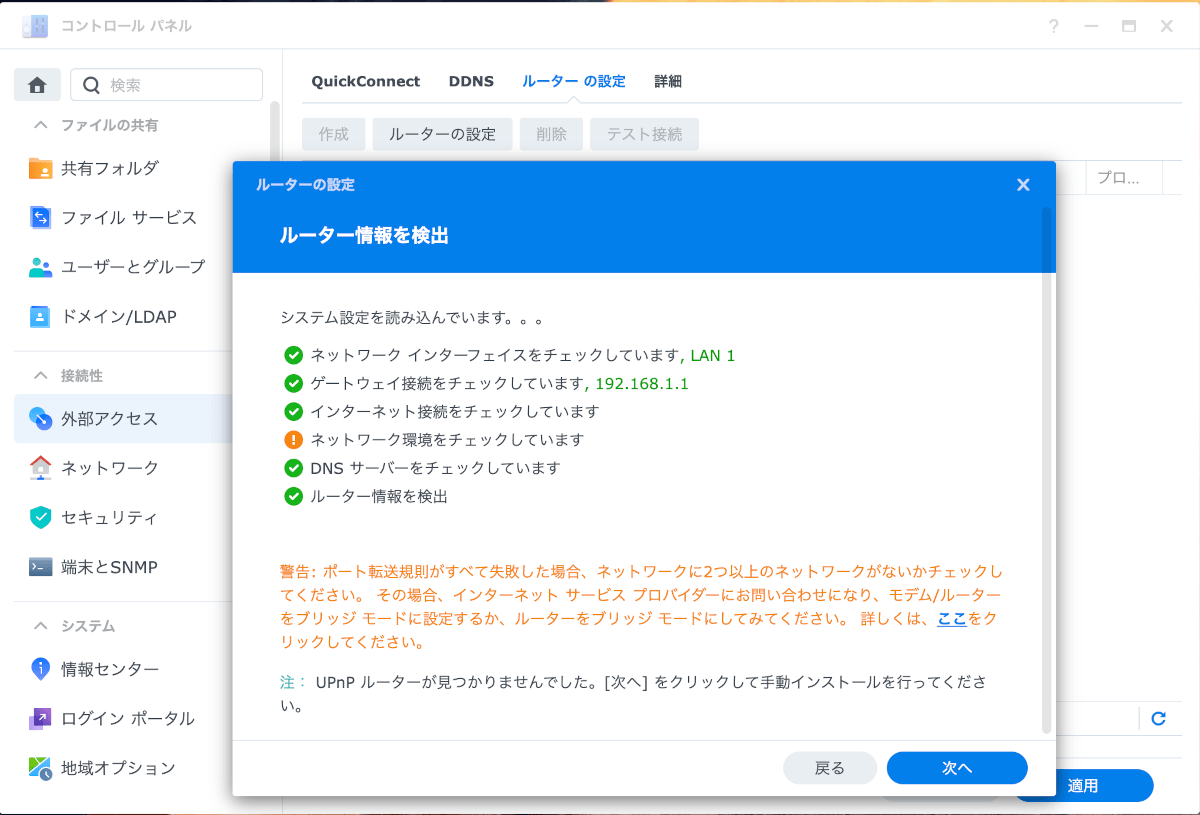This screenshot has height=815, width=1200.
Task: Click the ネットワーク環境をチェックしています text
Action: (x=447, y=439)
